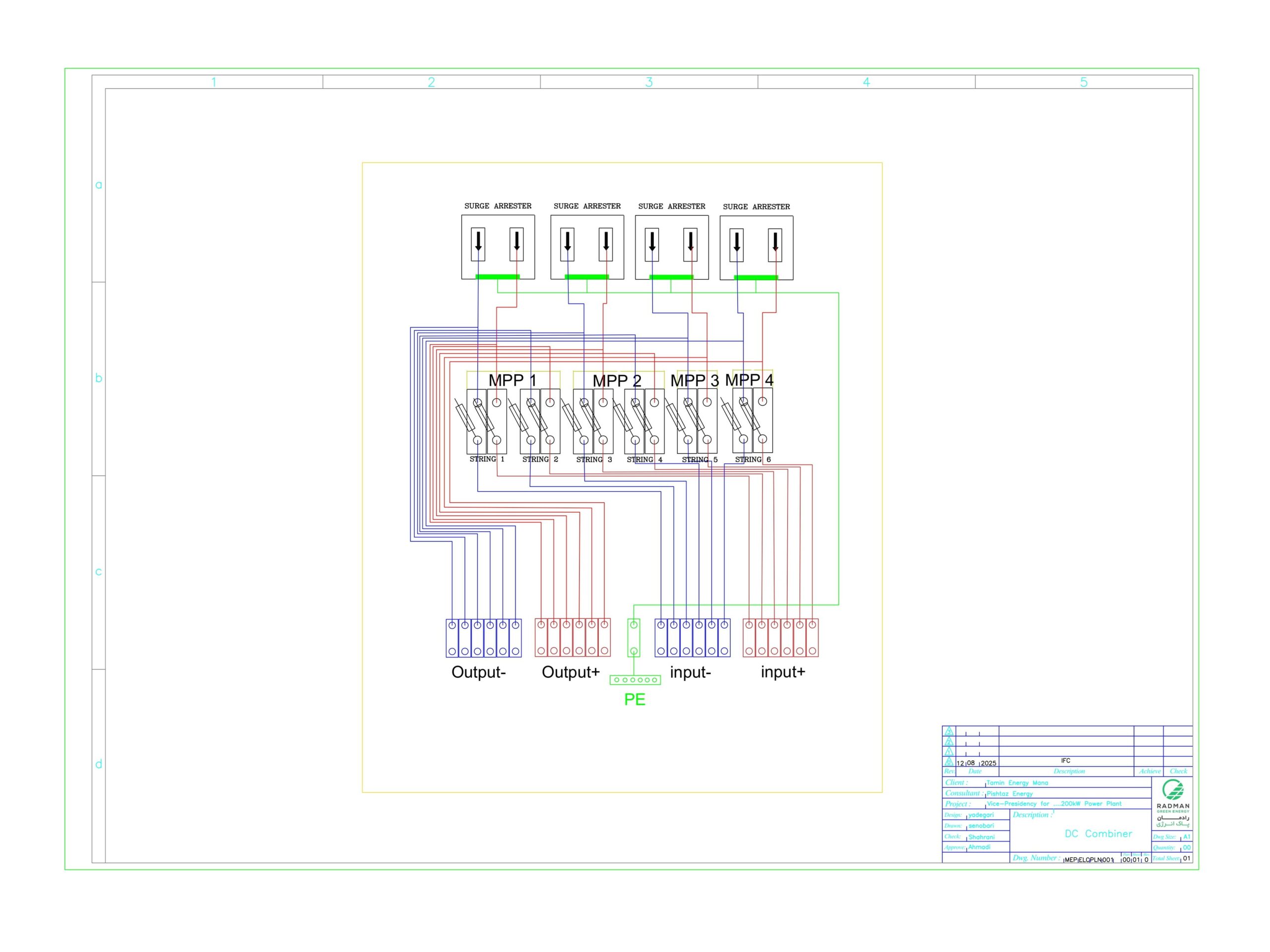Screen dimensions: 1270x952
Task: Click the red Output+ terminal block
Action: [572, 638]
